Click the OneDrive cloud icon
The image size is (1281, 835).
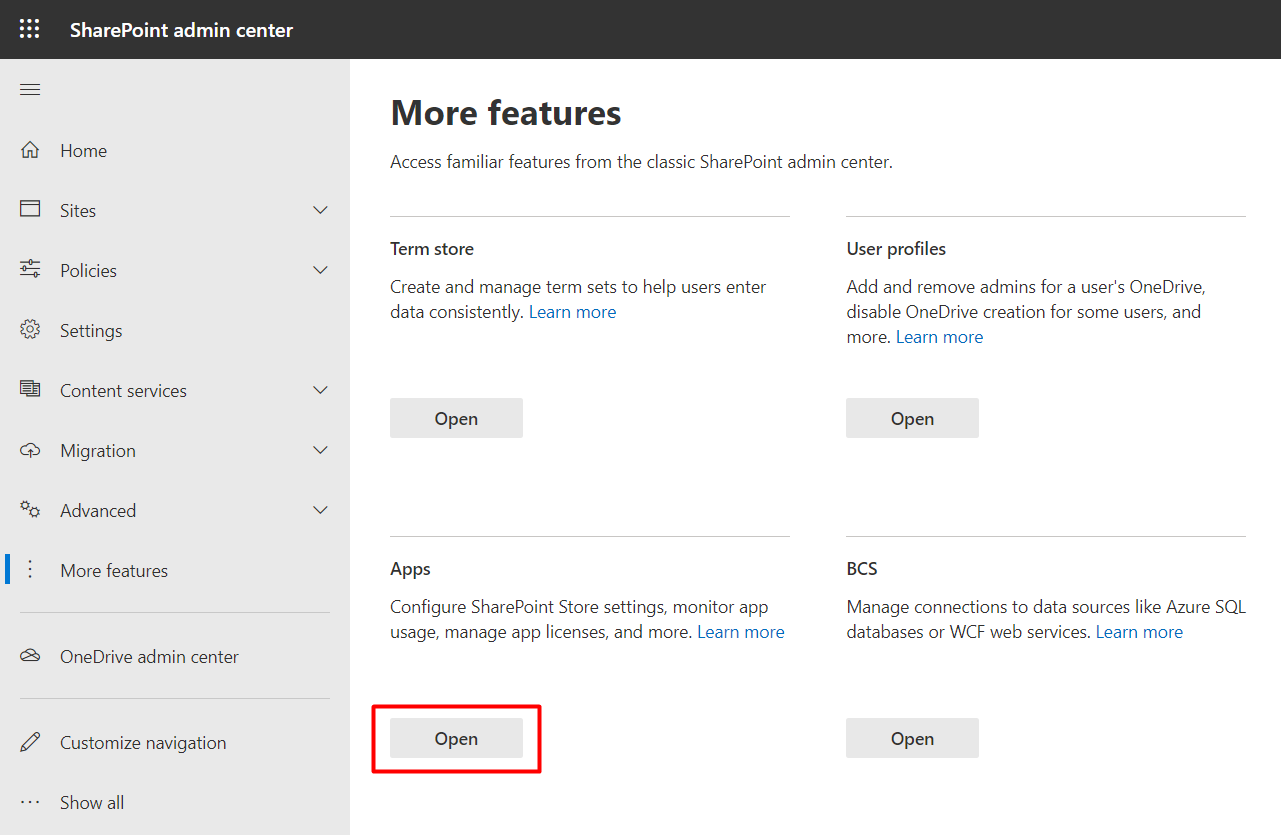pos(30,656)
